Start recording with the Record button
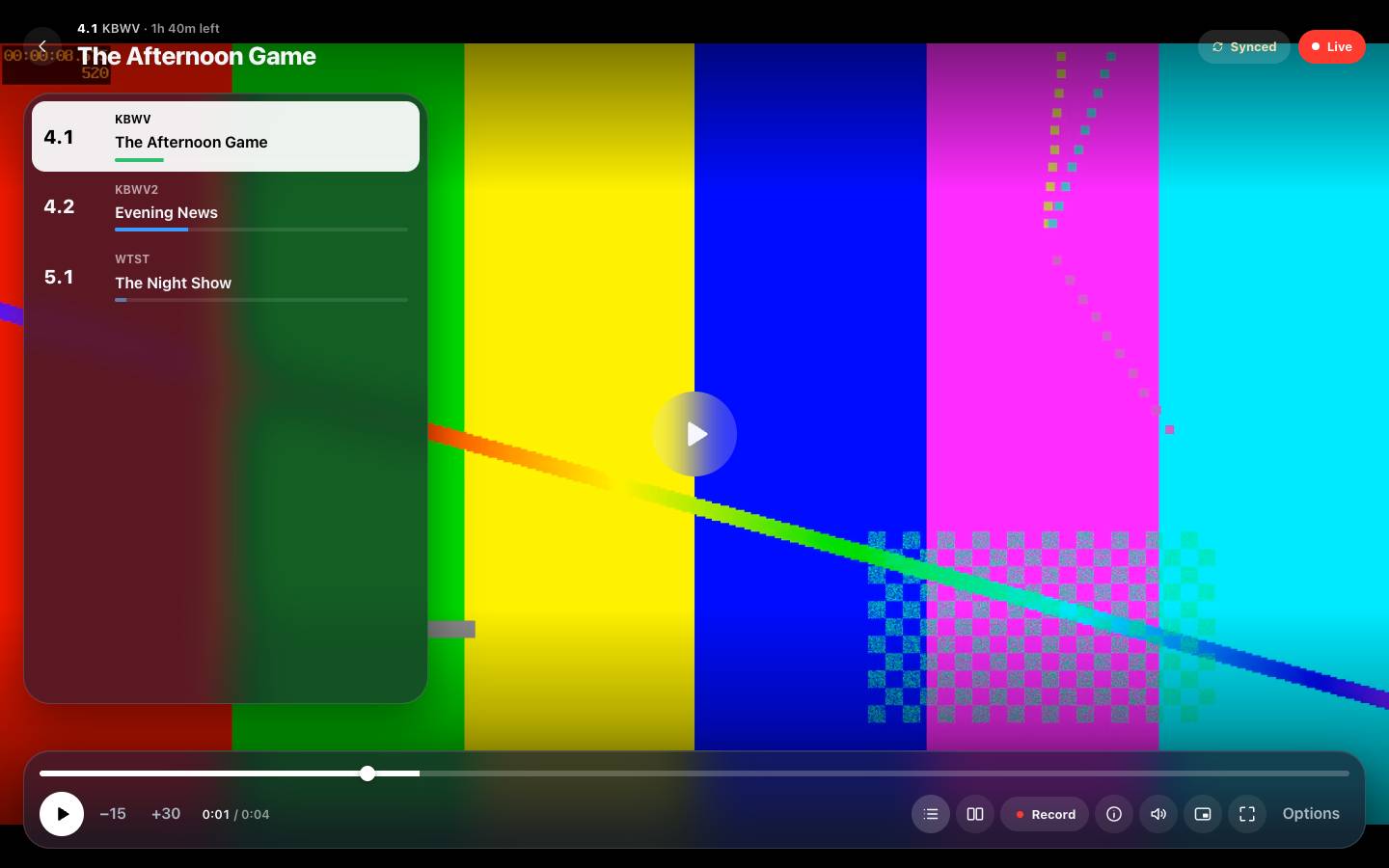The width and height of the screenshot is (1389, 868). click(x=1045, y=814)
